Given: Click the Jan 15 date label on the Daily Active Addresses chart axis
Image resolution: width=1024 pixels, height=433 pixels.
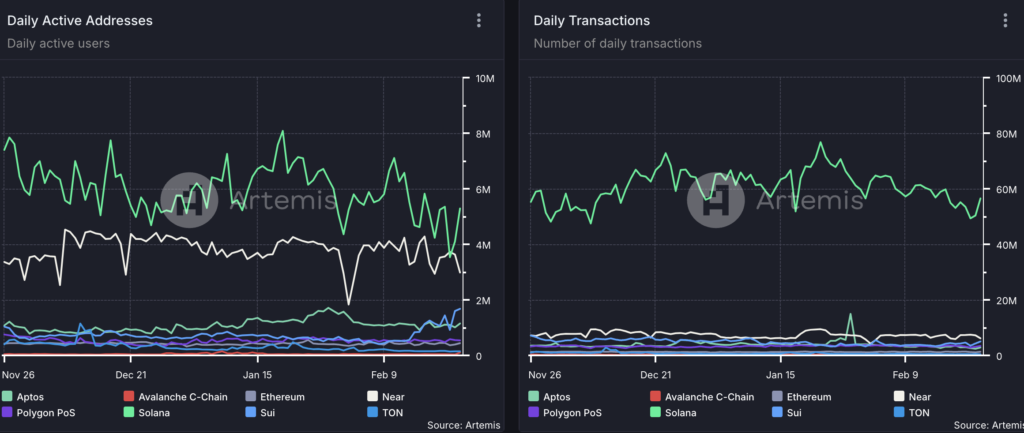Looking at the screenshot, I should (x=258, y=375).
